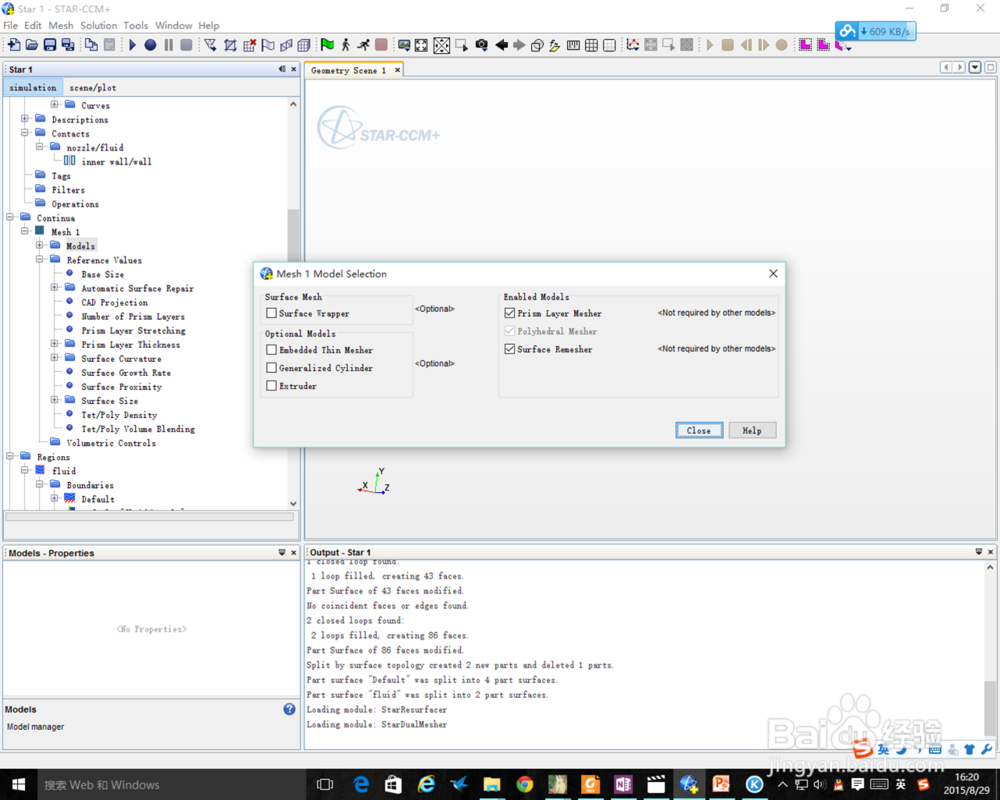
Task: Open Chrome from the Windows taskbar
Action: [x=524, y=784]
